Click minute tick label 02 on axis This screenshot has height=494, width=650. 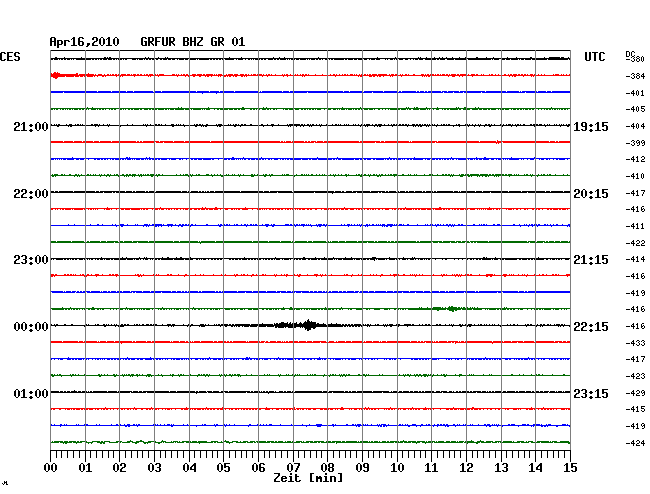pyautogui.click(x=119, y=468)
